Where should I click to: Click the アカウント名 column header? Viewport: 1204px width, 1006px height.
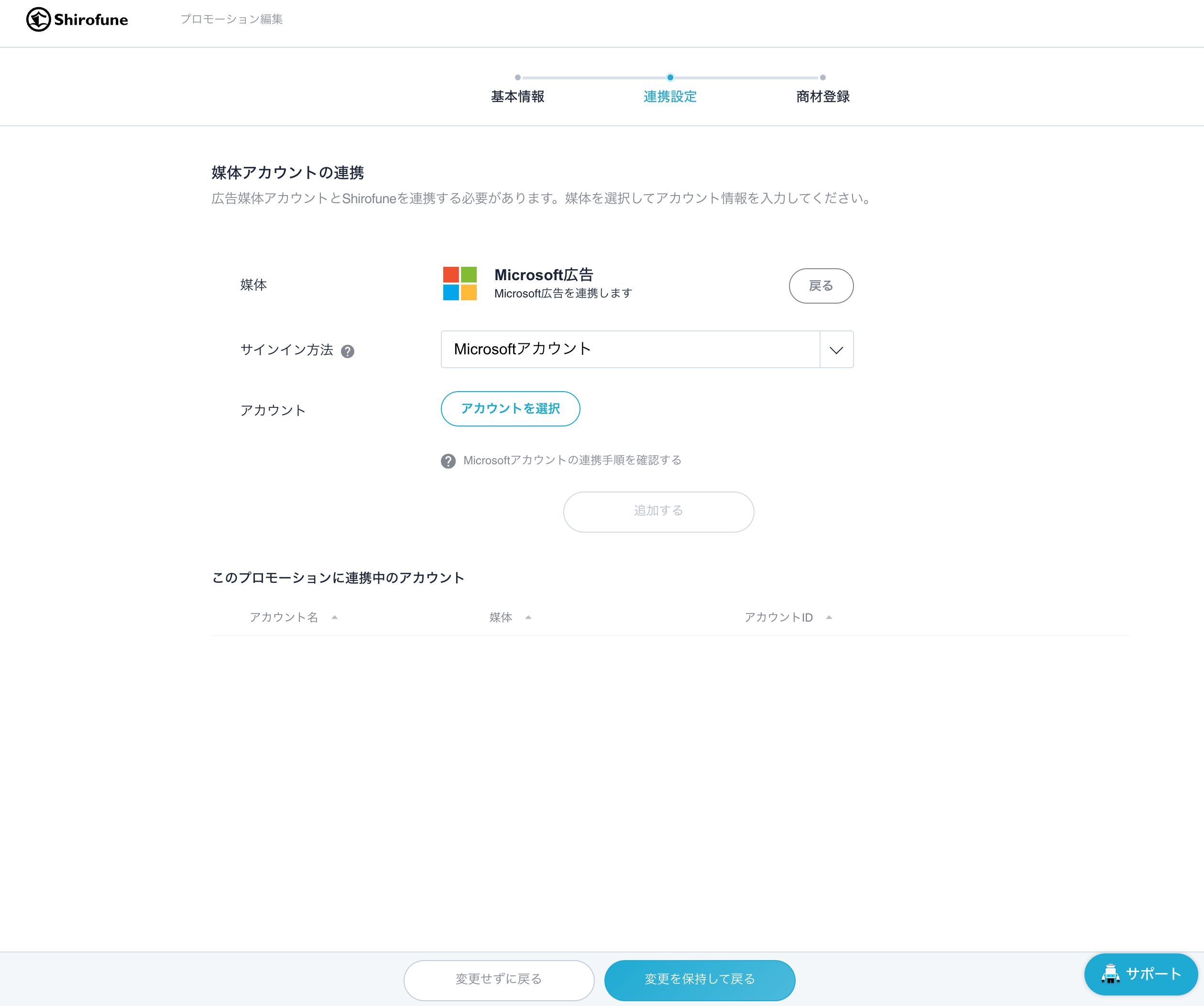(x=284, y=617)
